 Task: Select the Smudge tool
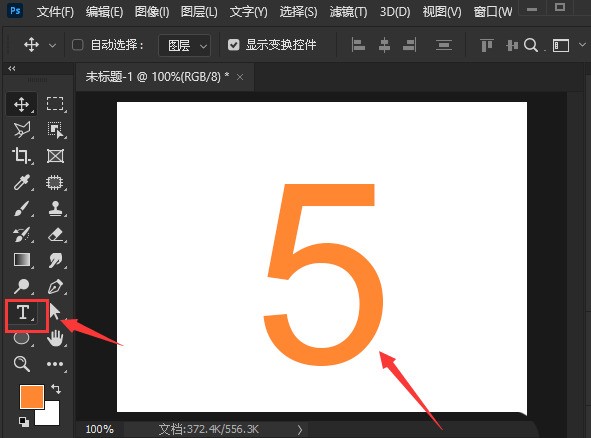[55, 260]
